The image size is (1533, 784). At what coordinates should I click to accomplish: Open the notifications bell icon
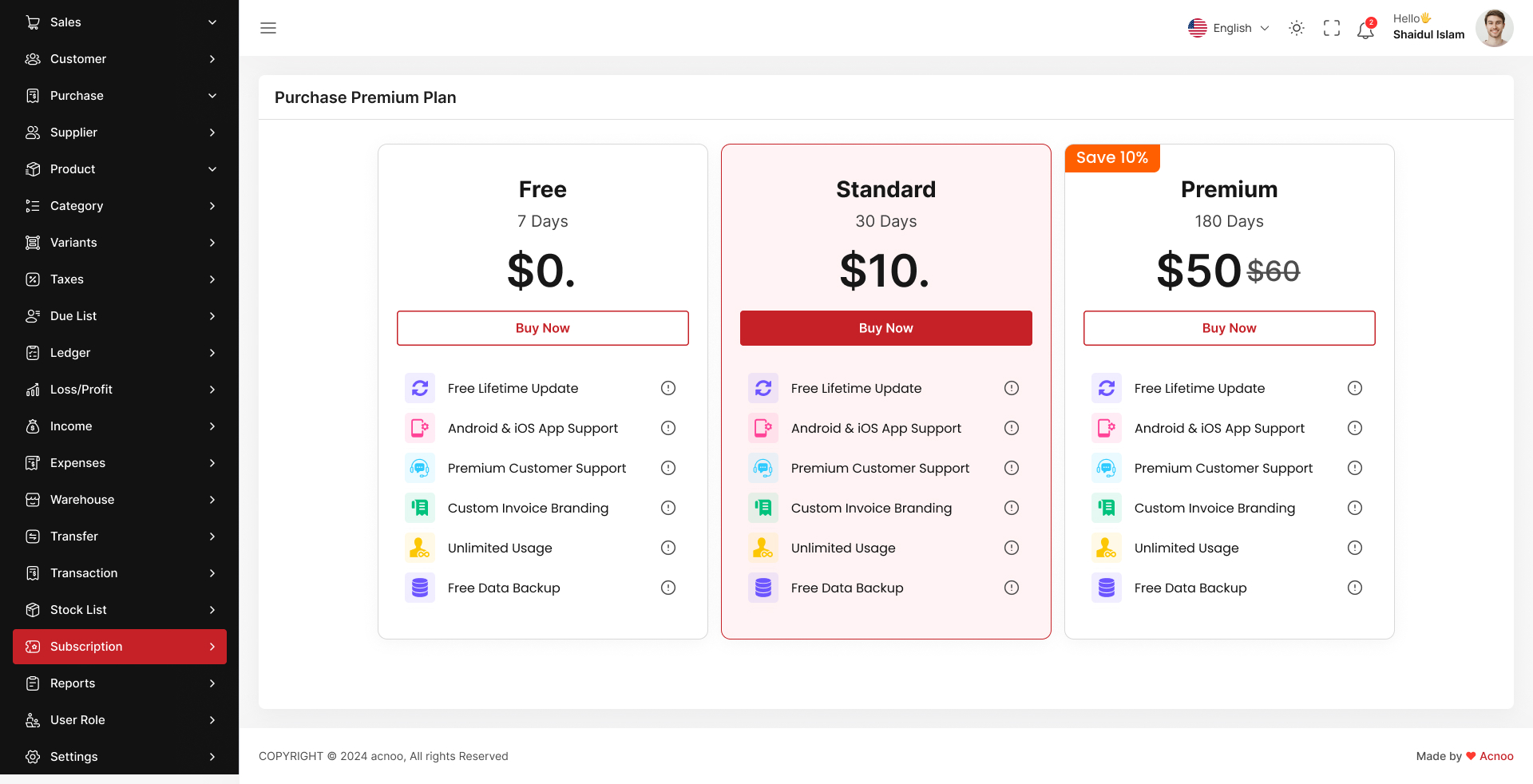[1365, 28]
